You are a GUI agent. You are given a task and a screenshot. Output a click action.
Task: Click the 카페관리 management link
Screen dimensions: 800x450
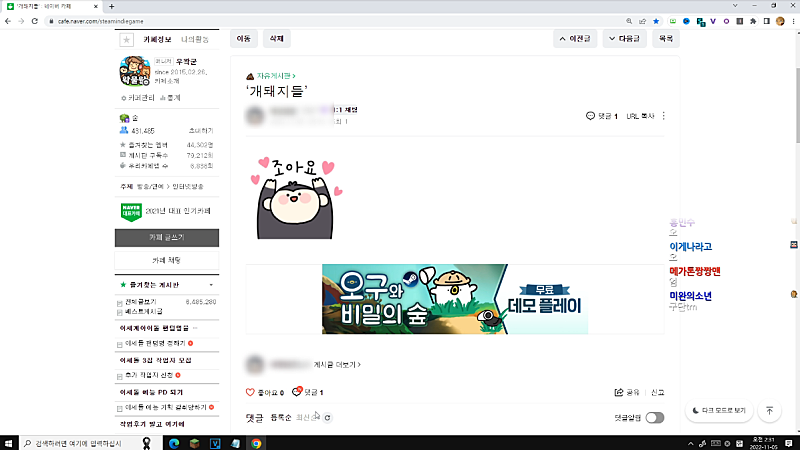click(x=138, y=98)
